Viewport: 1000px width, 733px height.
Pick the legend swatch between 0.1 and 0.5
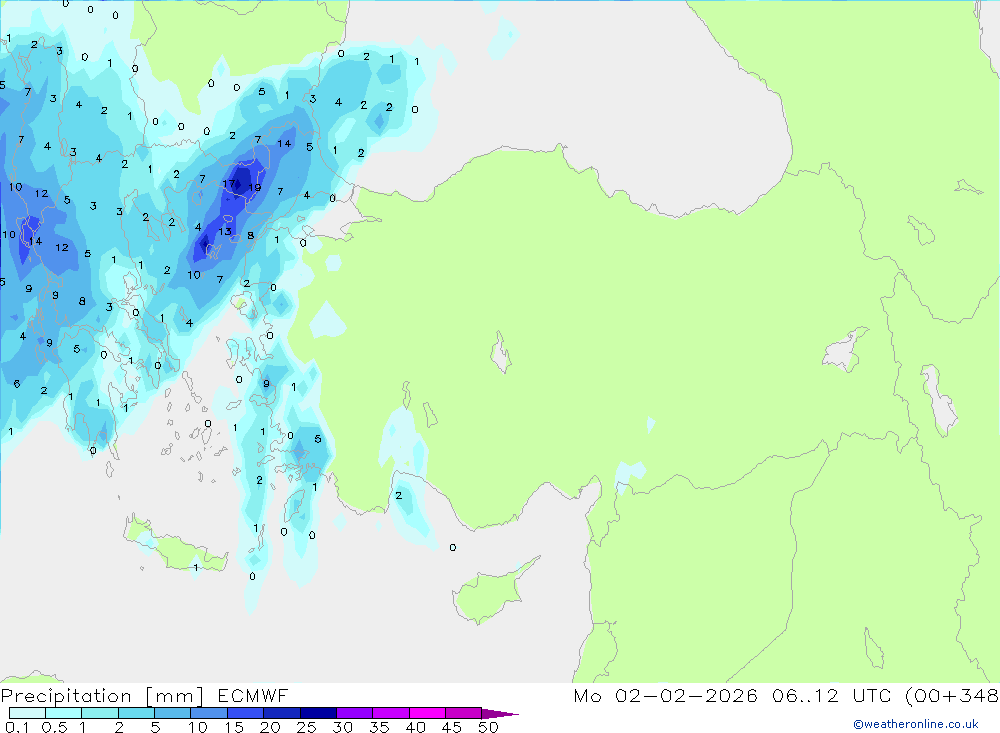tap(27, 713)
